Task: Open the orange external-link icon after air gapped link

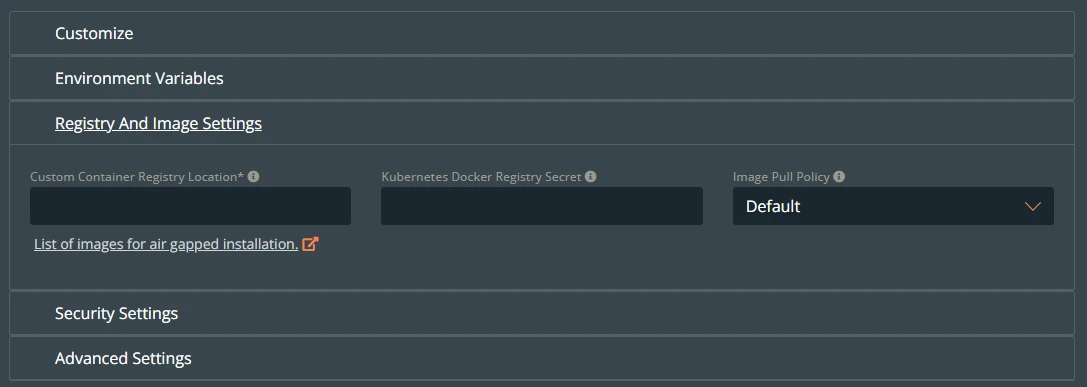Action: tap(310, 244)
